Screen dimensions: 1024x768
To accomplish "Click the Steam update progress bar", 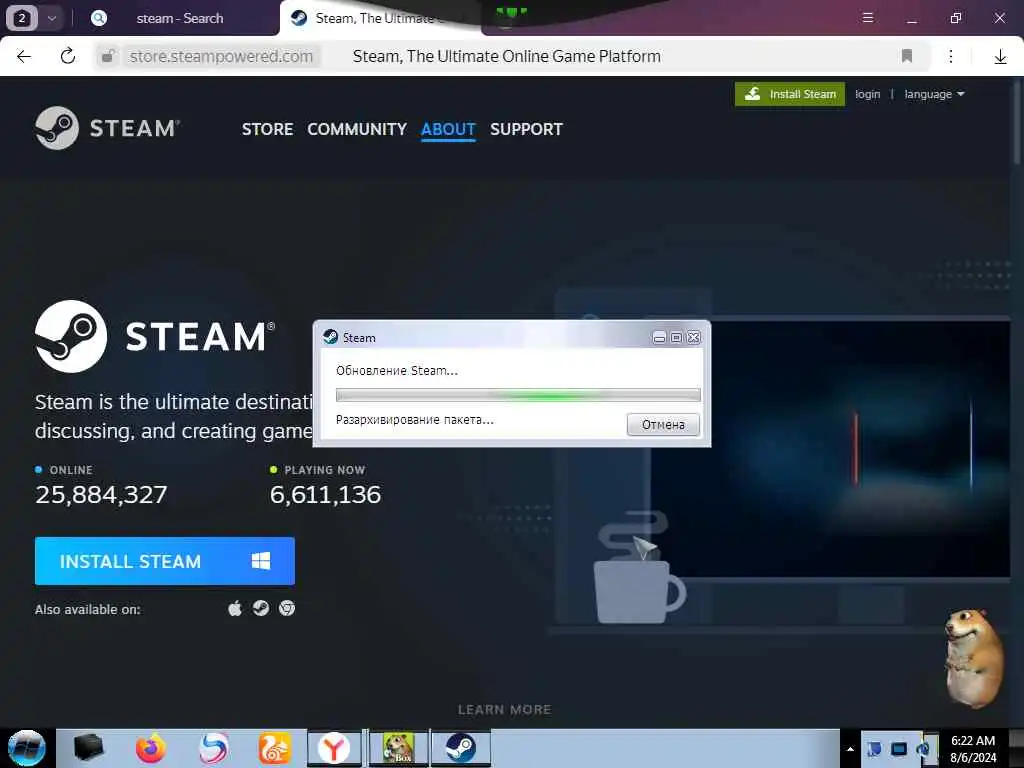I will [x=518, y=395].
